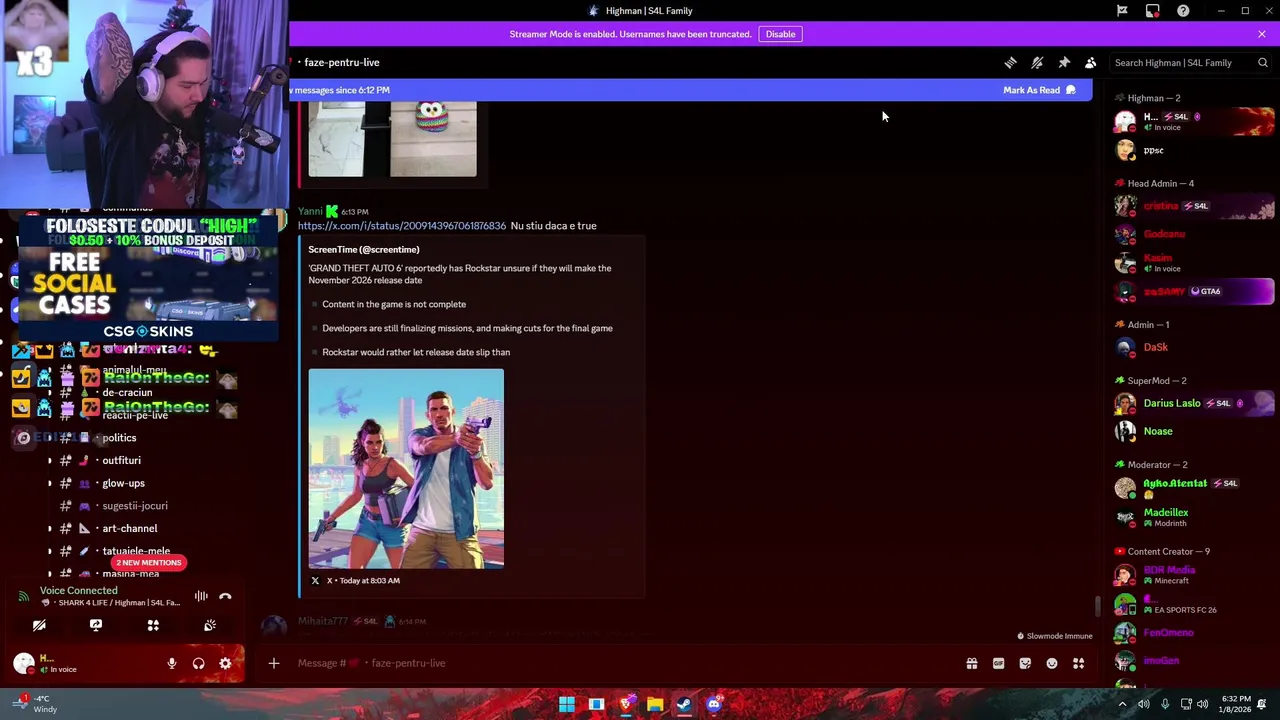1280x720 pixels.
Task: Start an activity from voice panel
Action: coord(153,625)
